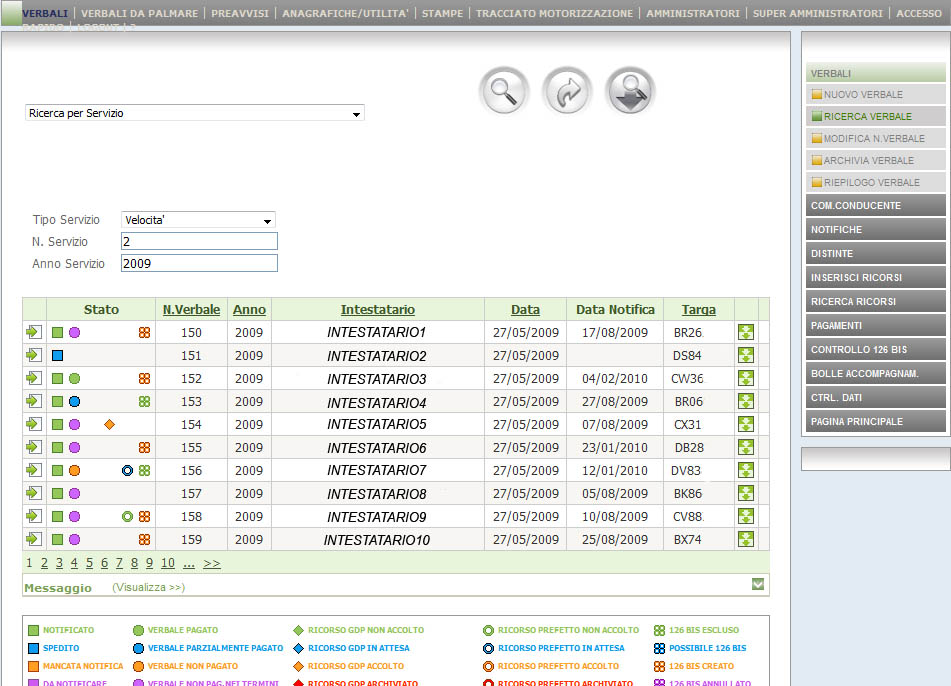
Task: Sort table by Data column header
Action: click(x=525, y=309)
